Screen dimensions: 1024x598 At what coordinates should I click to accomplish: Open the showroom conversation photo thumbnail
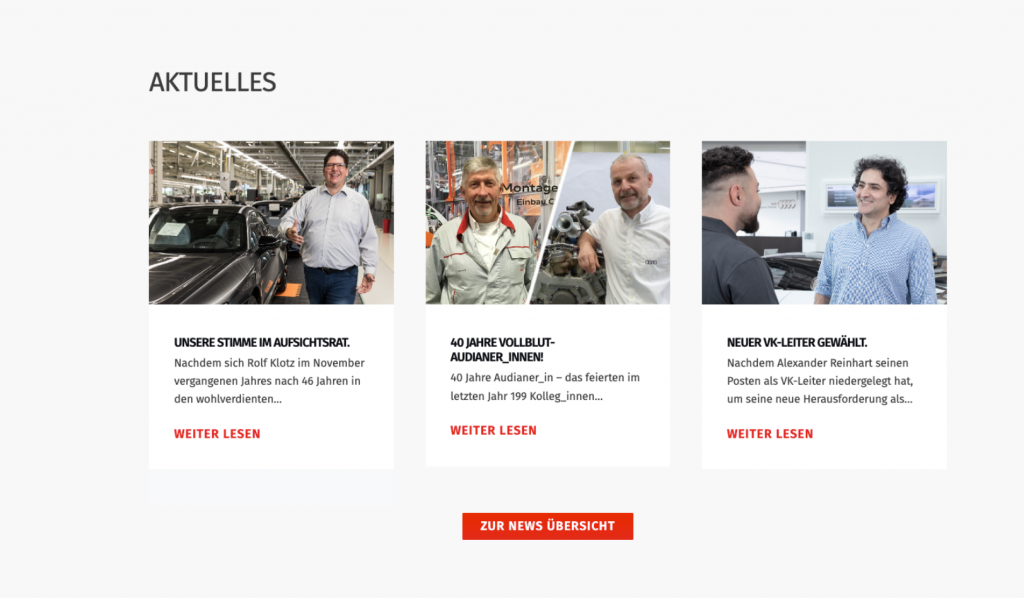tap(824, 222)
